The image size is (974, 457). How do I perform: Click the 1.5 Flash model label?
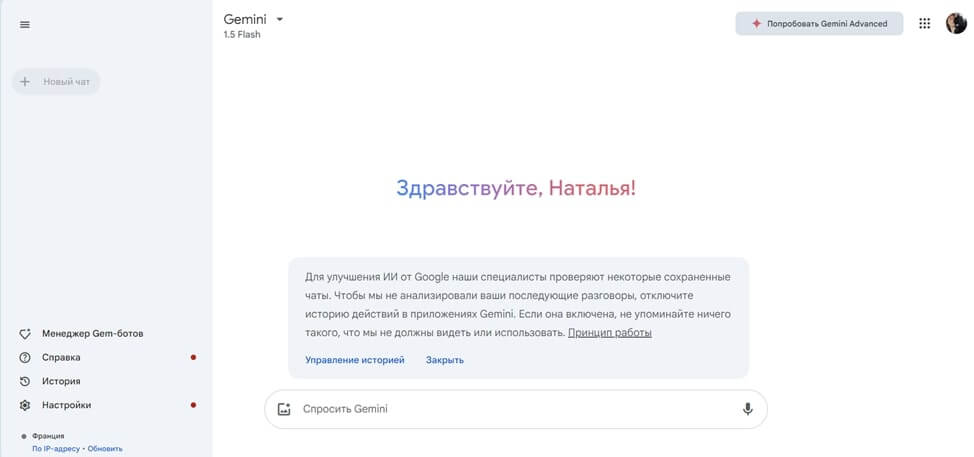click(x=242, y=35)
